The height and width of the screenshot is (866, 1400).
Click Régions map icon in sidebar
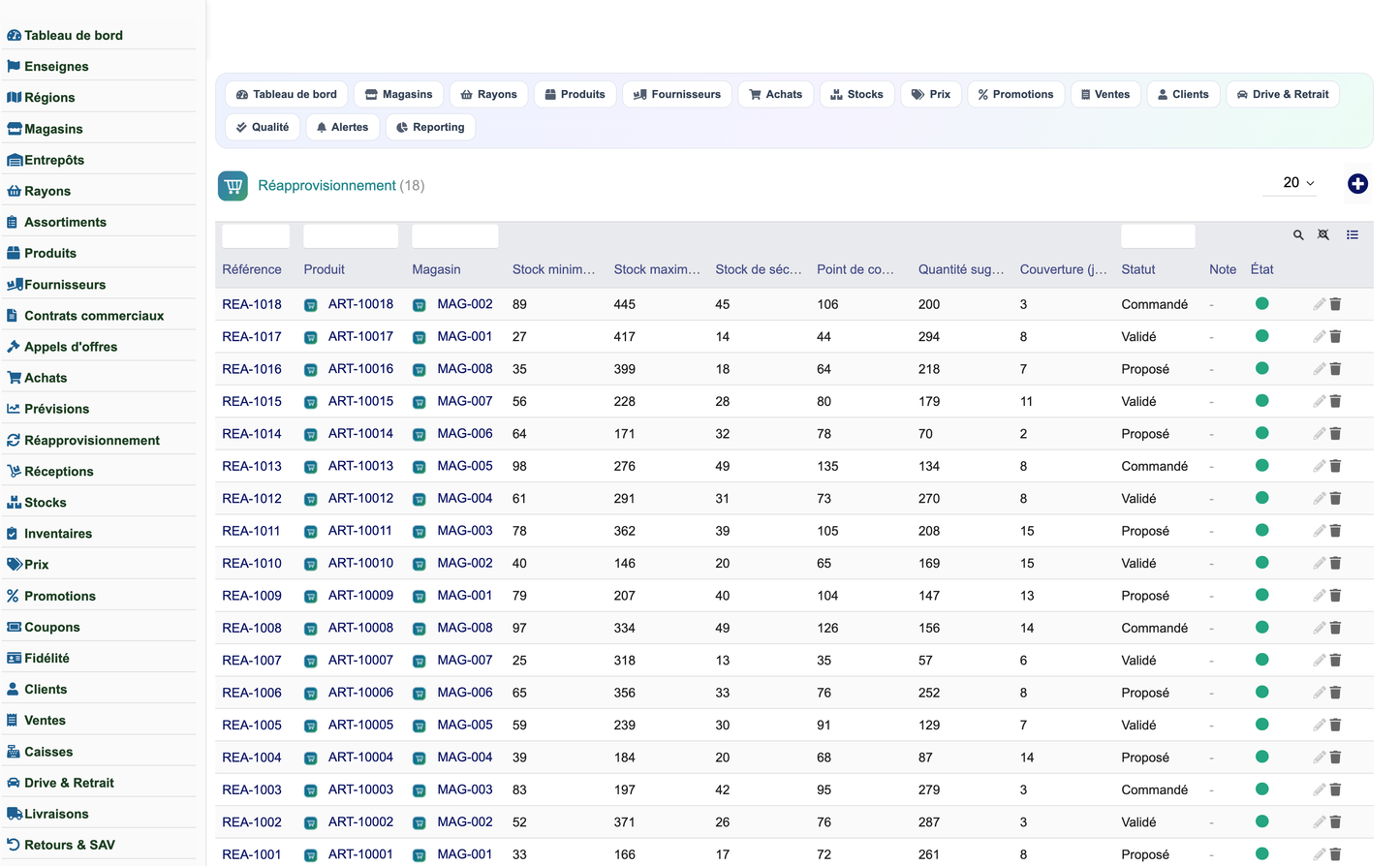[x=14, y=98]
